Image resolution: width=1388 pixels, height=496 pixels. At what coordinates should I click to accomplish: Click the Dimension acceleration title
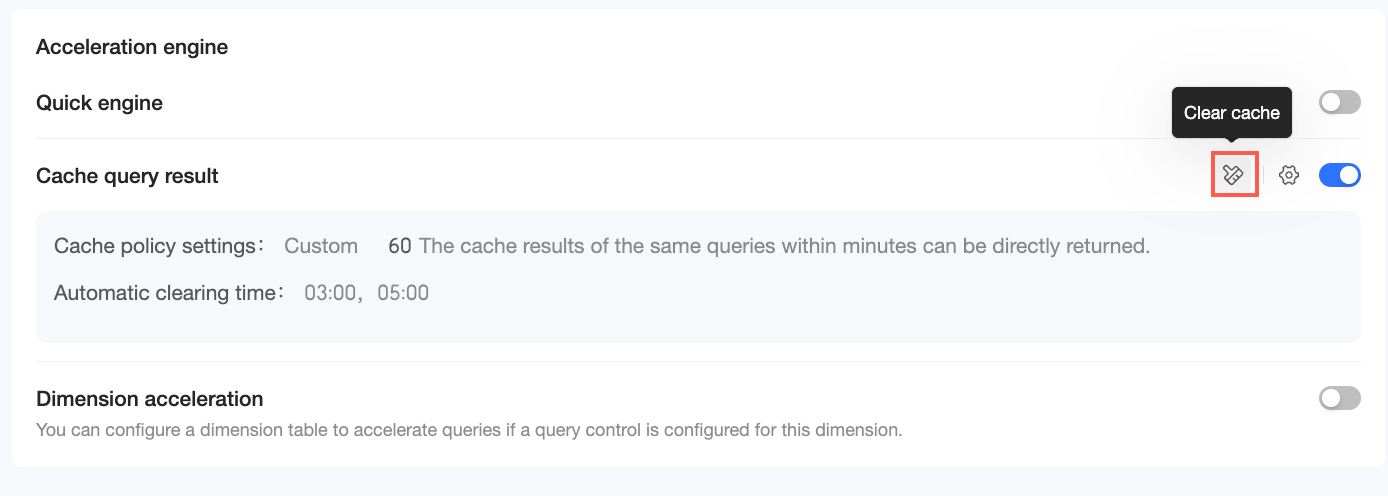click(149, 399)
